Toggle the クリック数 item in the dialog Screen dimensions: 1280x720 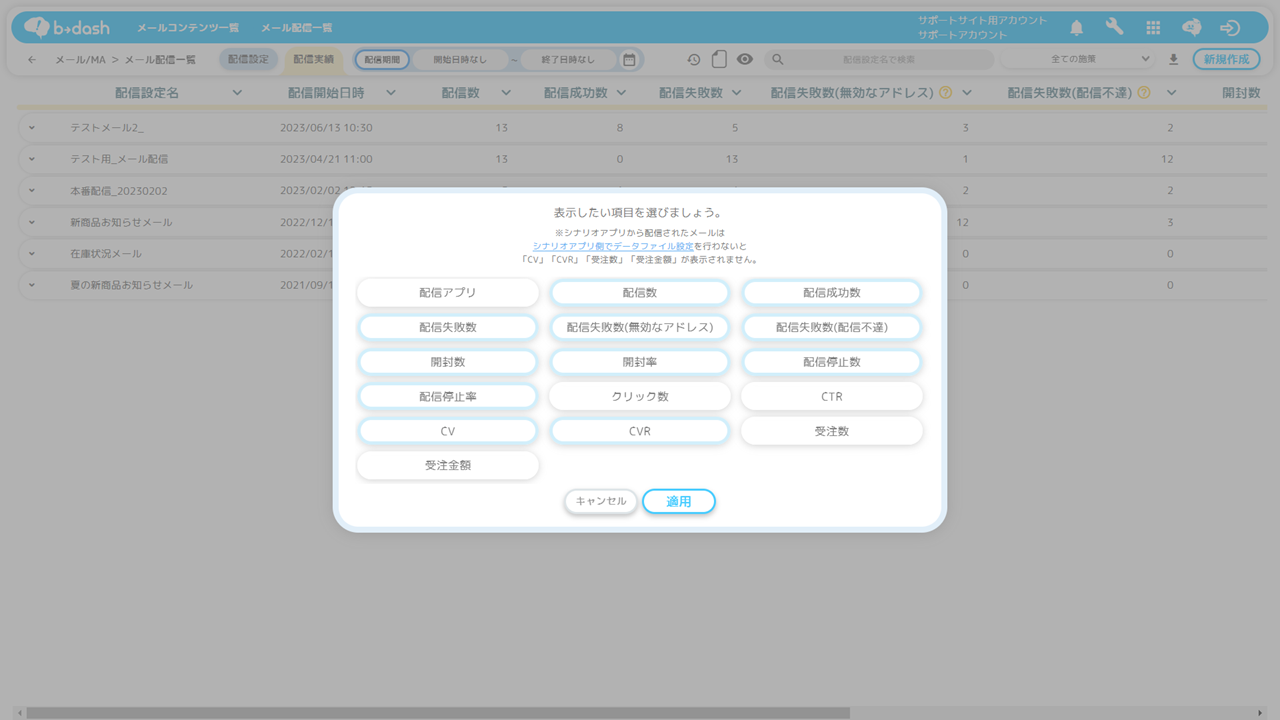pos(640,396)
